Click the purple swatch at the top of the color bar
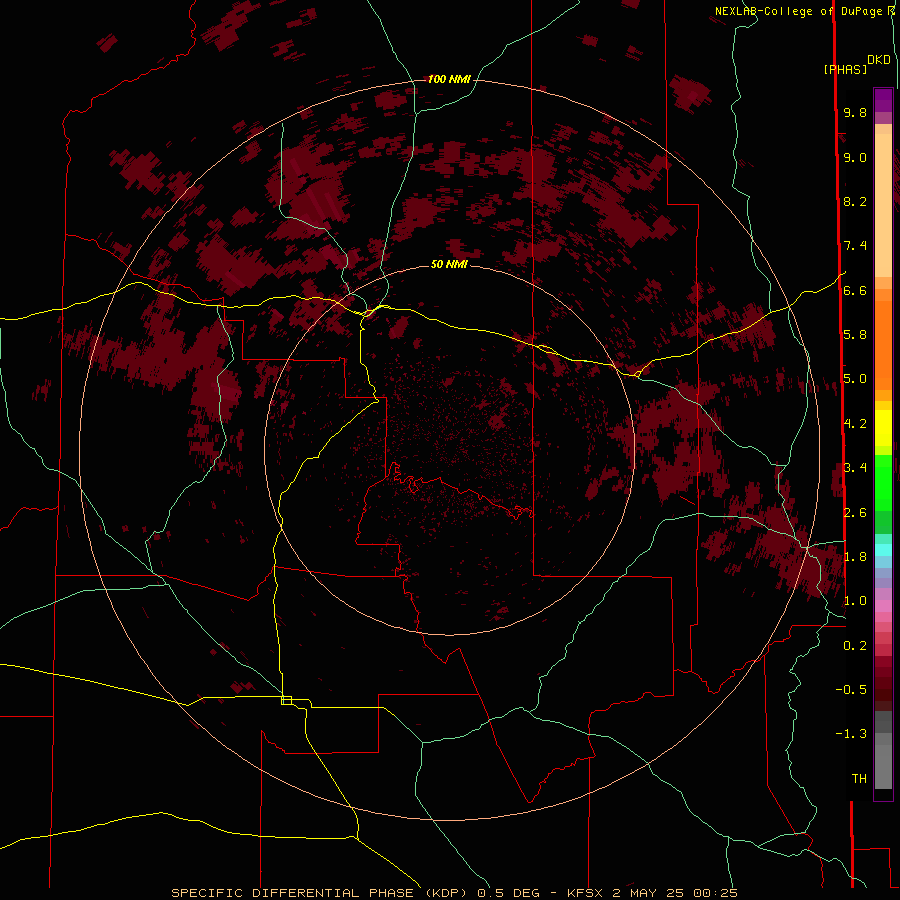The width and height of the screenshot is (900, 900). (883, 100)
